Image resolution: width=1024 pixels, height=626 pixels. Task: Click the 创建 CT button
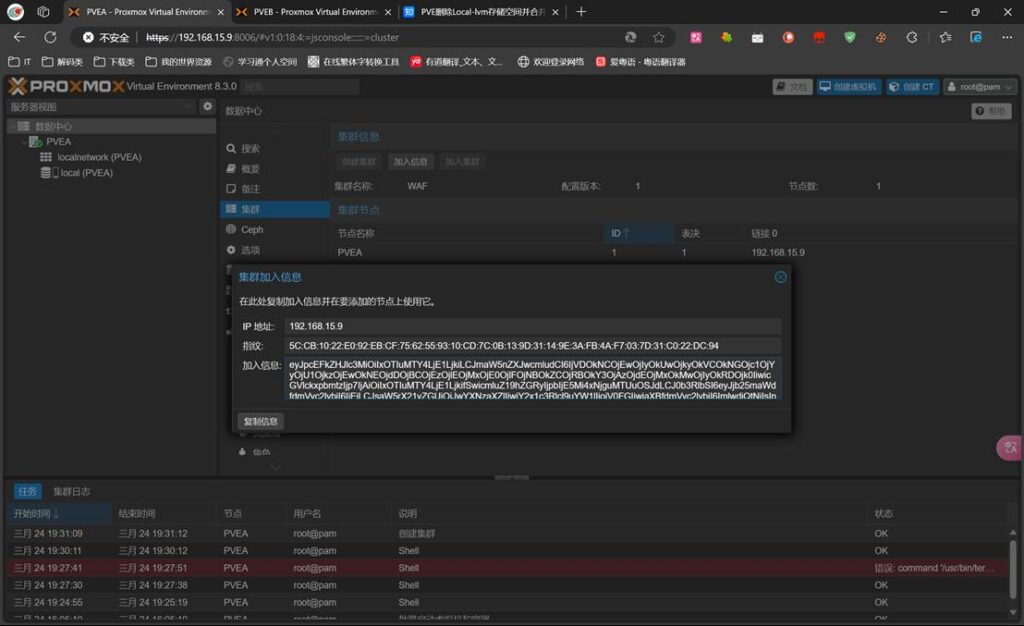(912, 87)
